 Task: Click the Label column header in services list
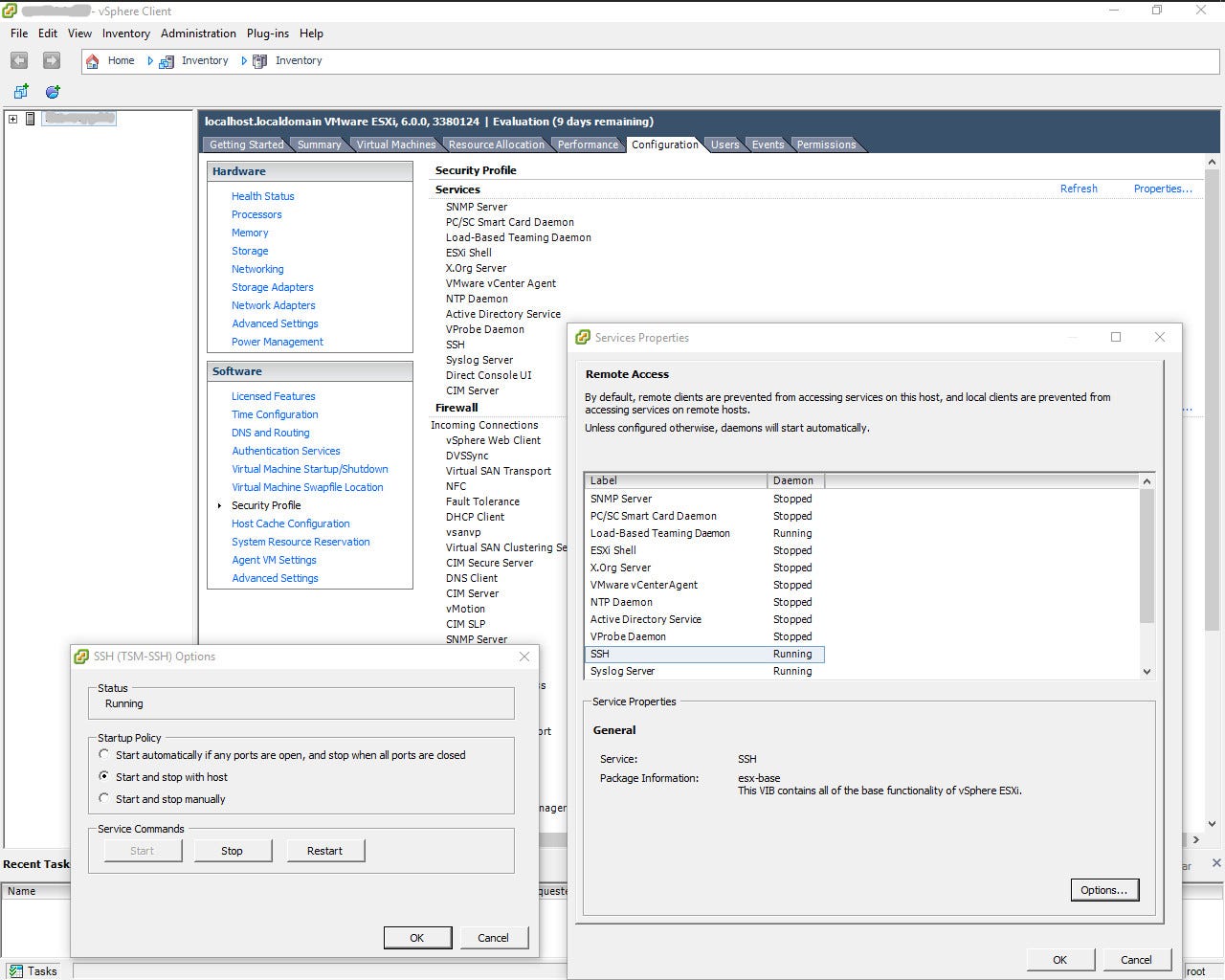coord(676,480)
